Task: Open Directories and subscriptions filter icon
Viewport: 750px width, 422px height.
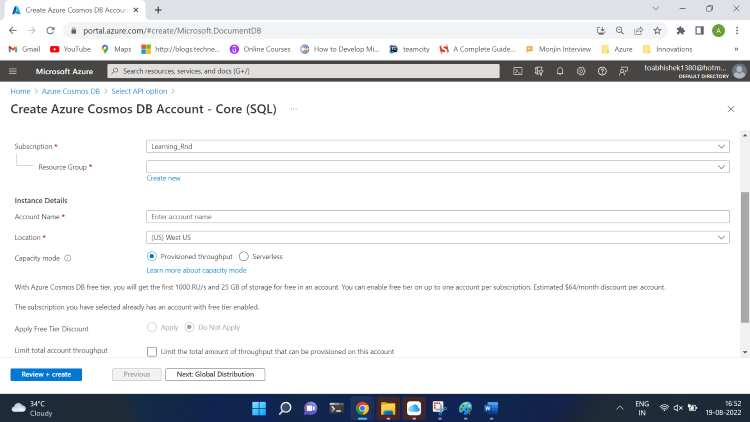Action: click(539, 71)
